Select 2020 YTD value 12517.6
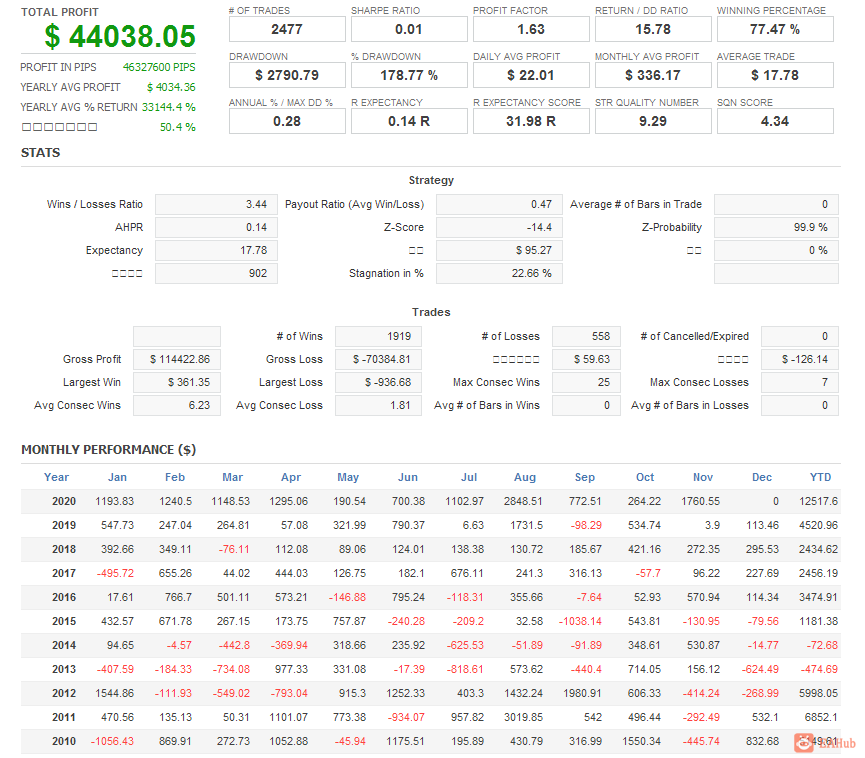Screen dimensions: 865x758 (819, 501)
